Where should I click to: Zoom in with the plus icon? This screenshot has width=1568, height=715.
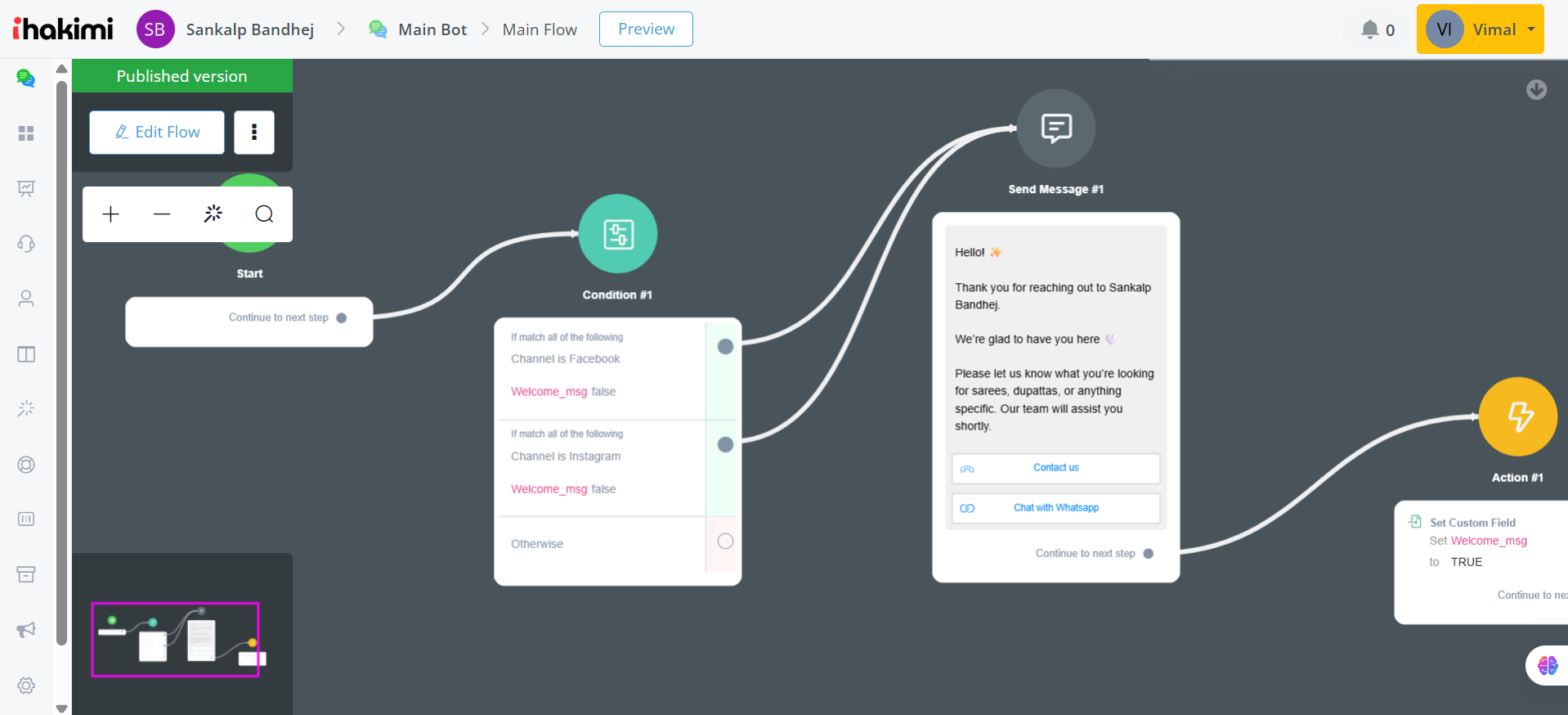point(111,214)
